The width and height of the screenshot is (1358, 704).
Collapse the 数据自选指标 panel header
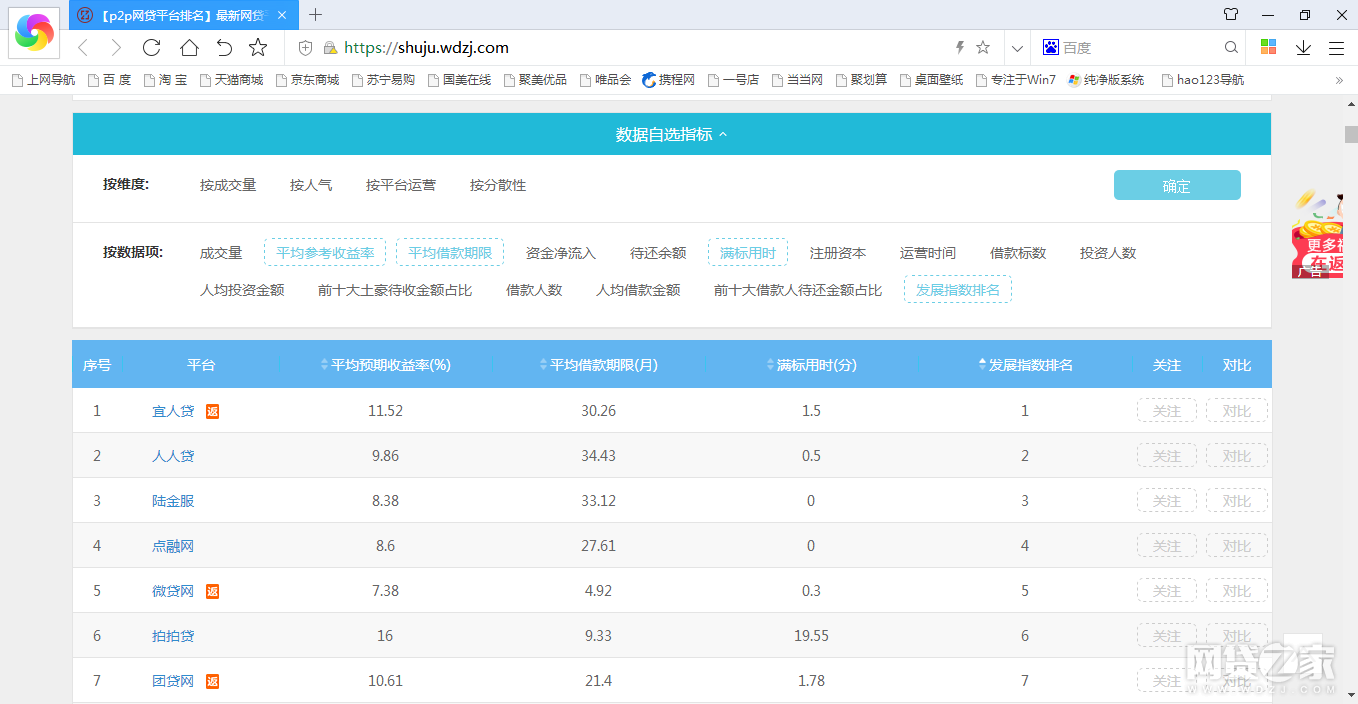click(672, 134)
